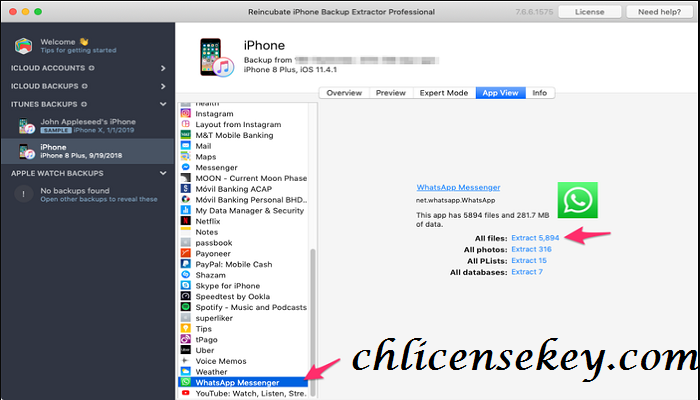Click the Welcome app logo icon
The image size is (700, 400).
tap(23, 46)
